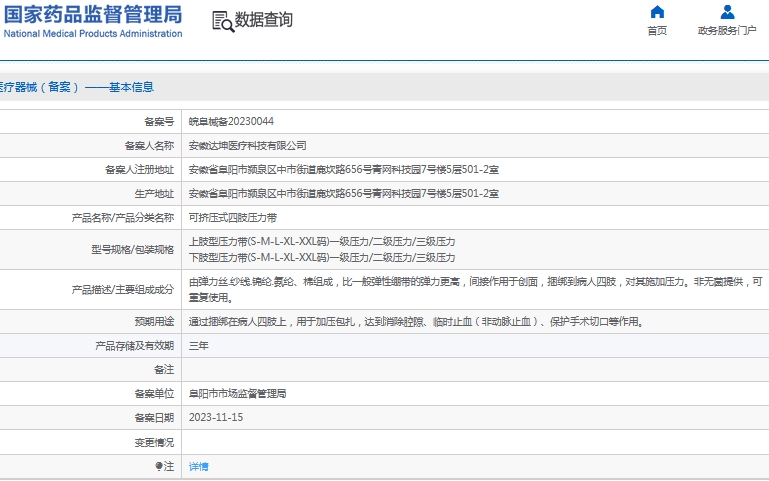Select product name 可挤压式四肢压力带

click(x=233, y=218)
